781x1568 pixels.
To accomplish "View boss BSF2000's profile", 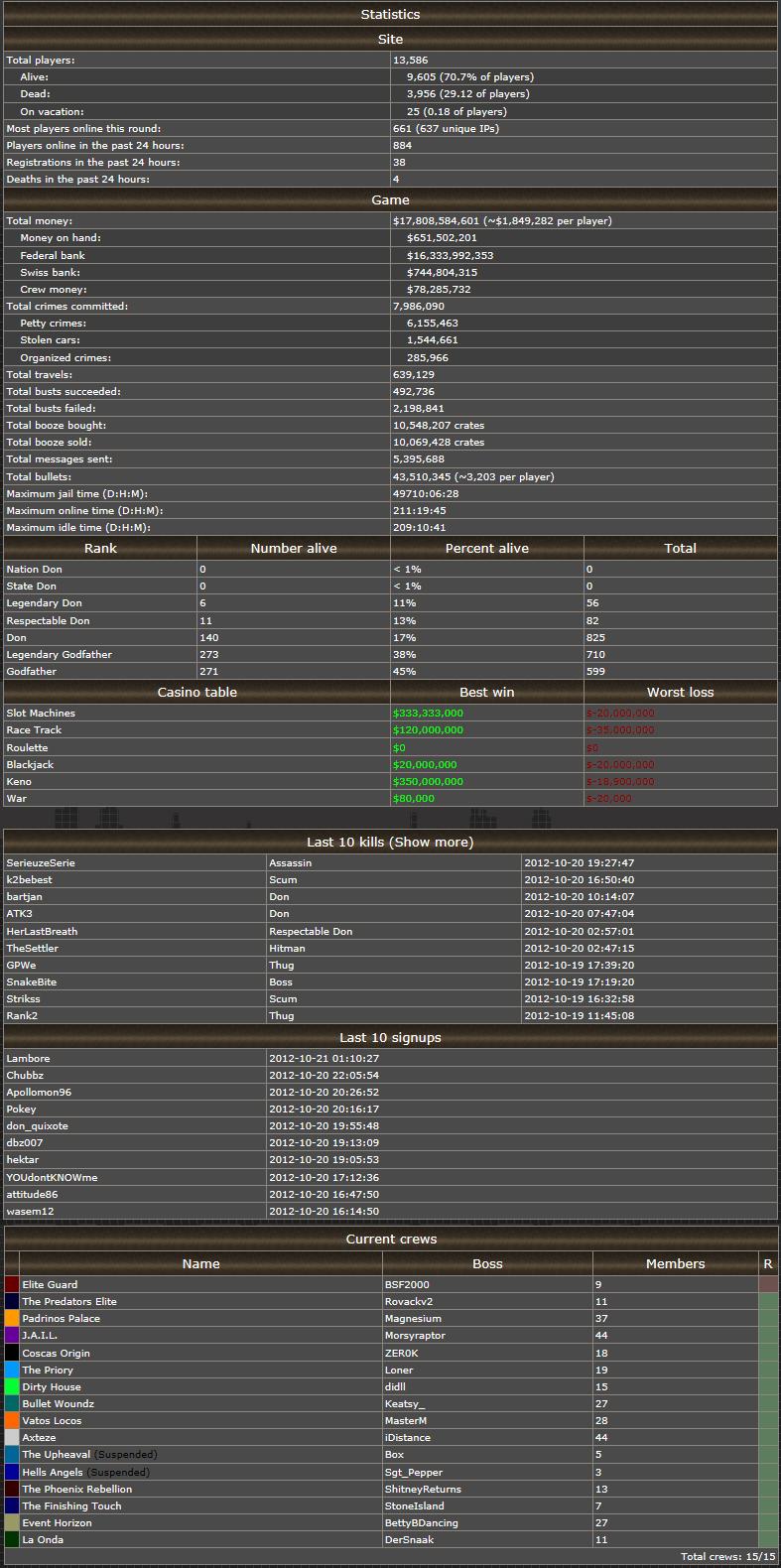I will (x=407, y=1284).
